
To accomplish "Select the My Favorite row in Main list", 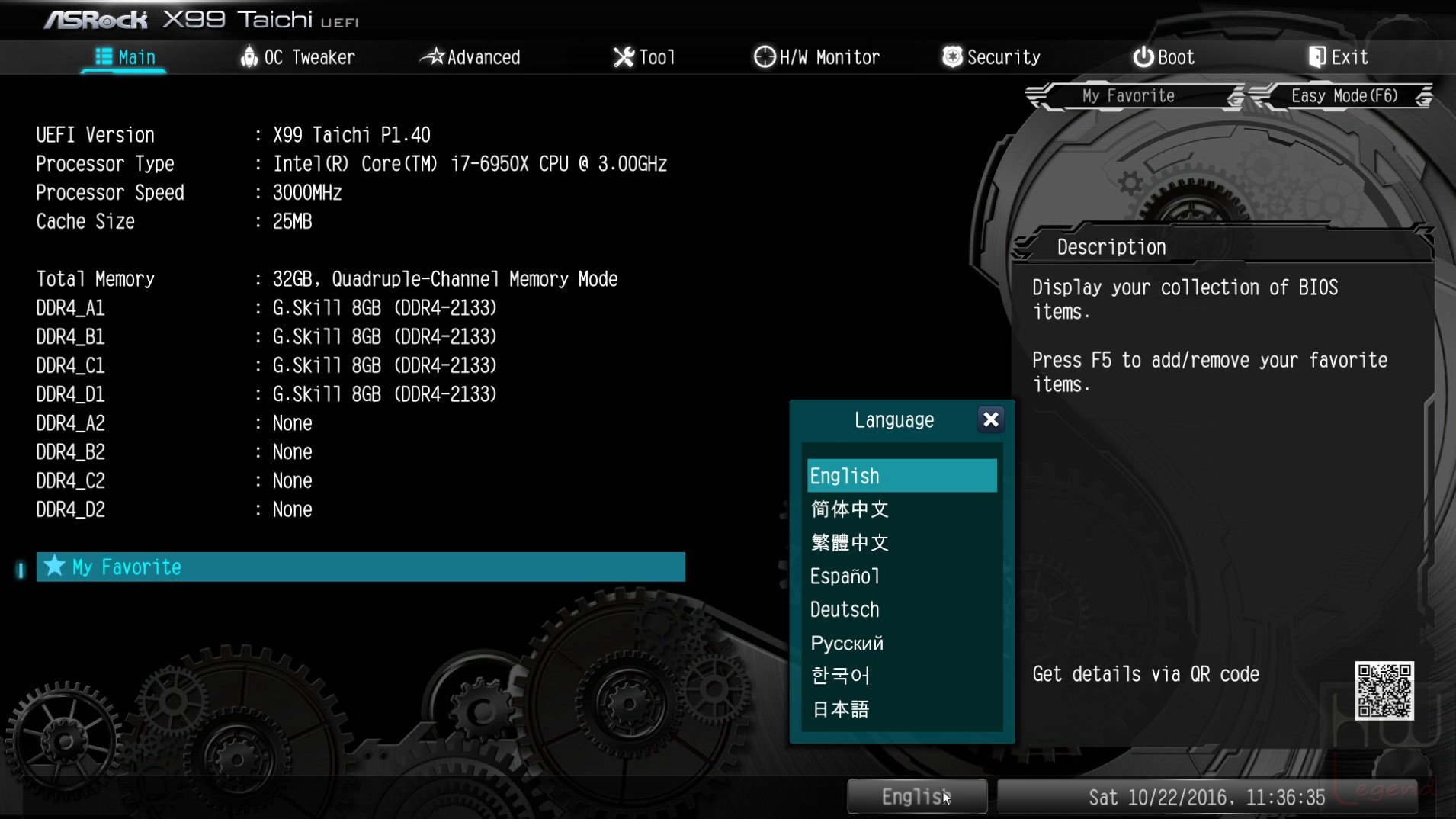I will (x=361, y=567).
